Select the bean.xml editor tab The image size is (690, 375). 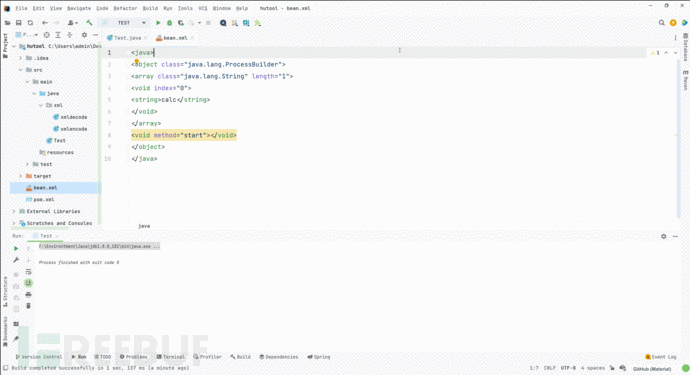tap(175, 38)
